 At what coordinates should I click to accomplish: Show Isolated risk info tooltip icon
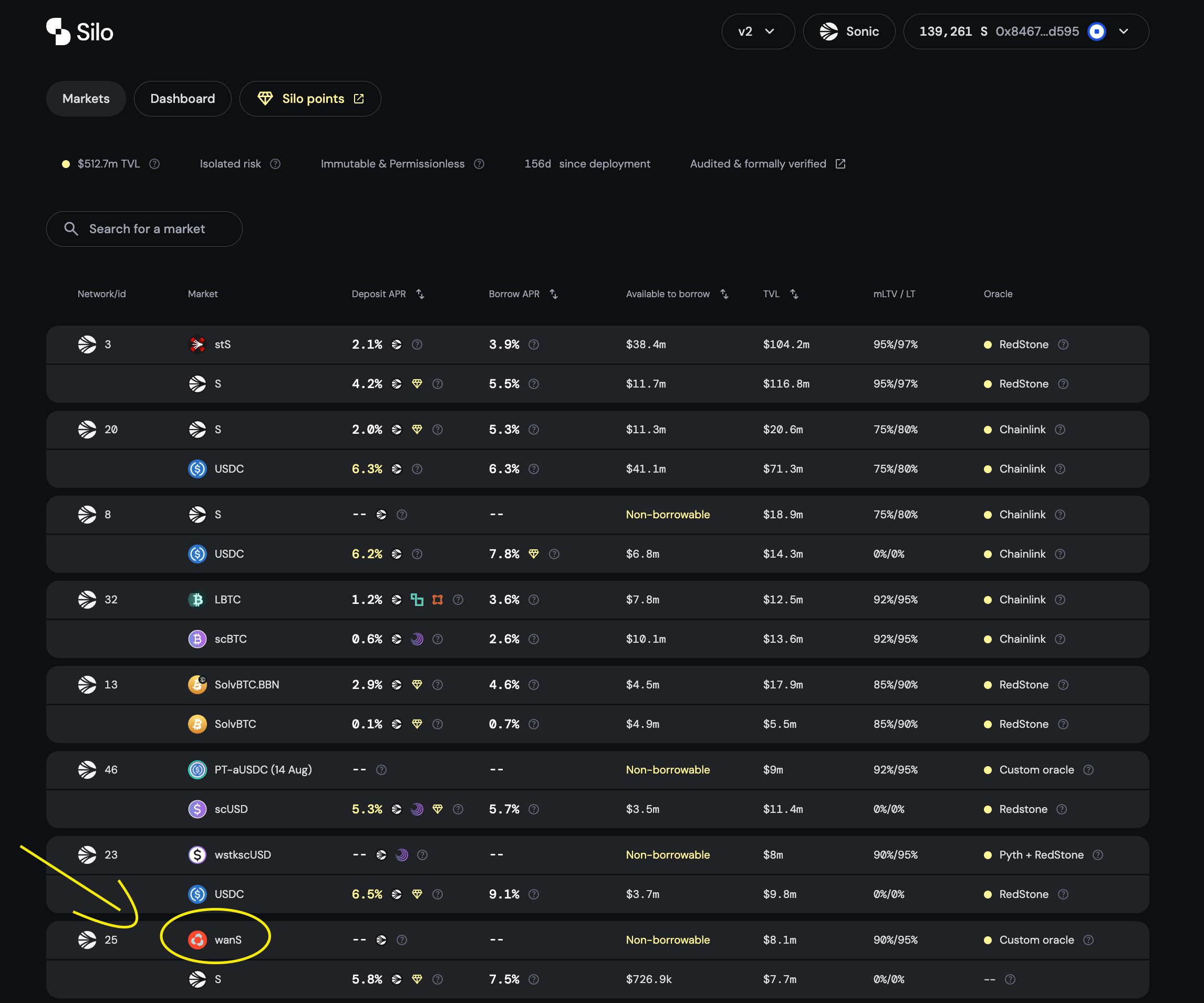click(275, 164)
